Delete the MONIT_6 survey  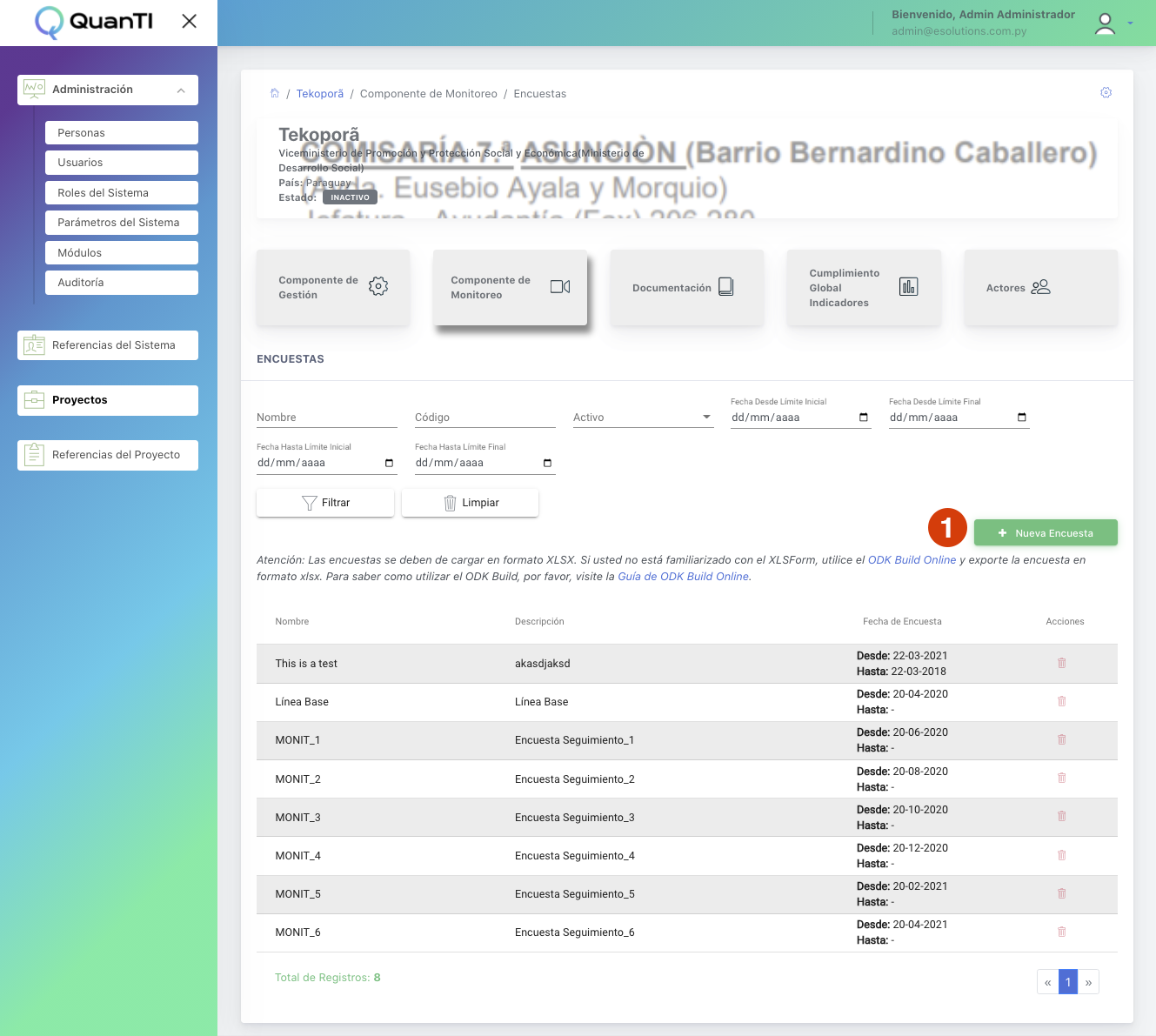point(1062,932)
